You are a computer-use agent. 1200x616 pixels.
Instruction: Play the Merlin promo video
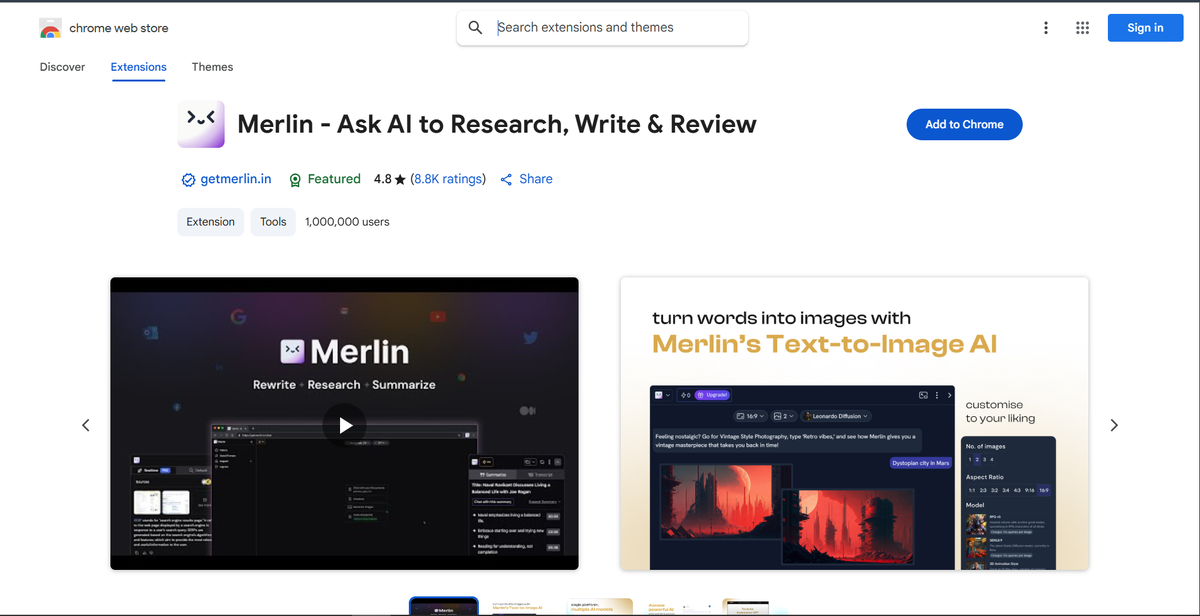[x=345, y=425]
